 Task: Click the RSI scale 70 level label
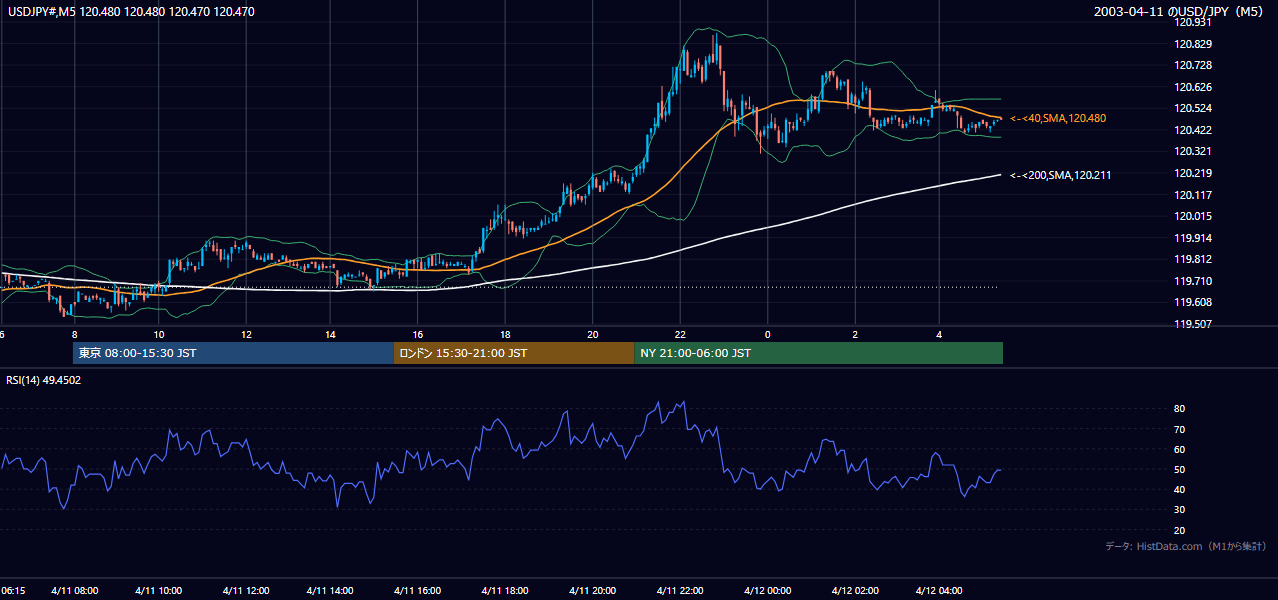click(x=1179, y=429)
